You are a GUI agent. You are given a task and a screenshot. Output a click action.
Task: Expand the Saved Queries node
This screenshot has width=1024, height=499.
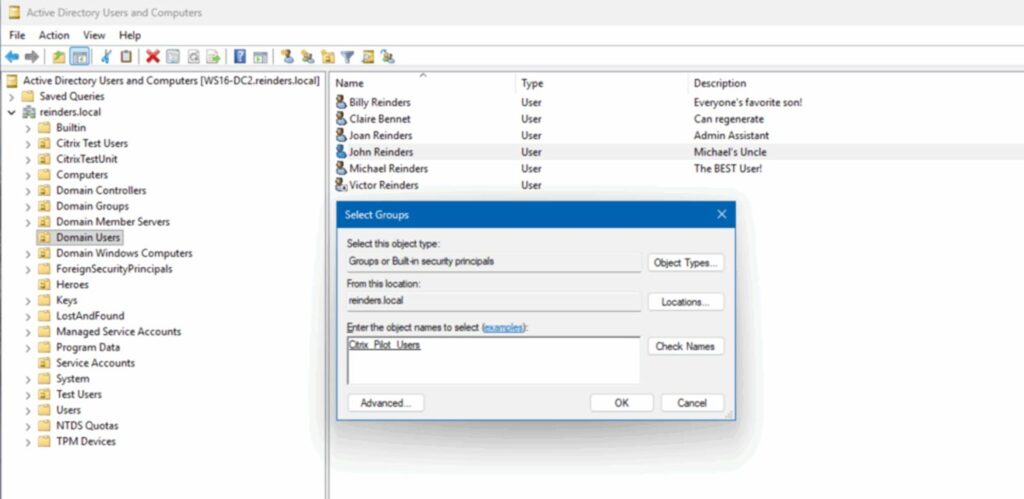coord(11,97)
